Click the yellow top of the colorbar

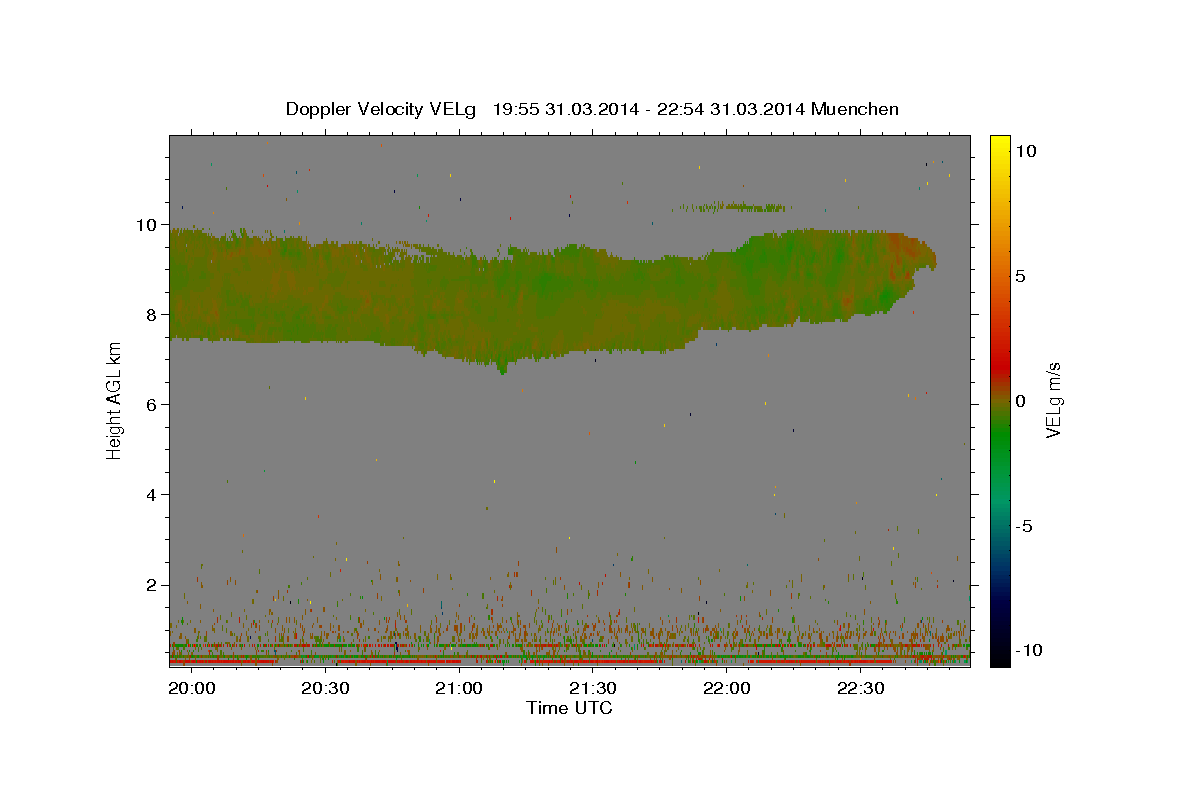[999, 145]
